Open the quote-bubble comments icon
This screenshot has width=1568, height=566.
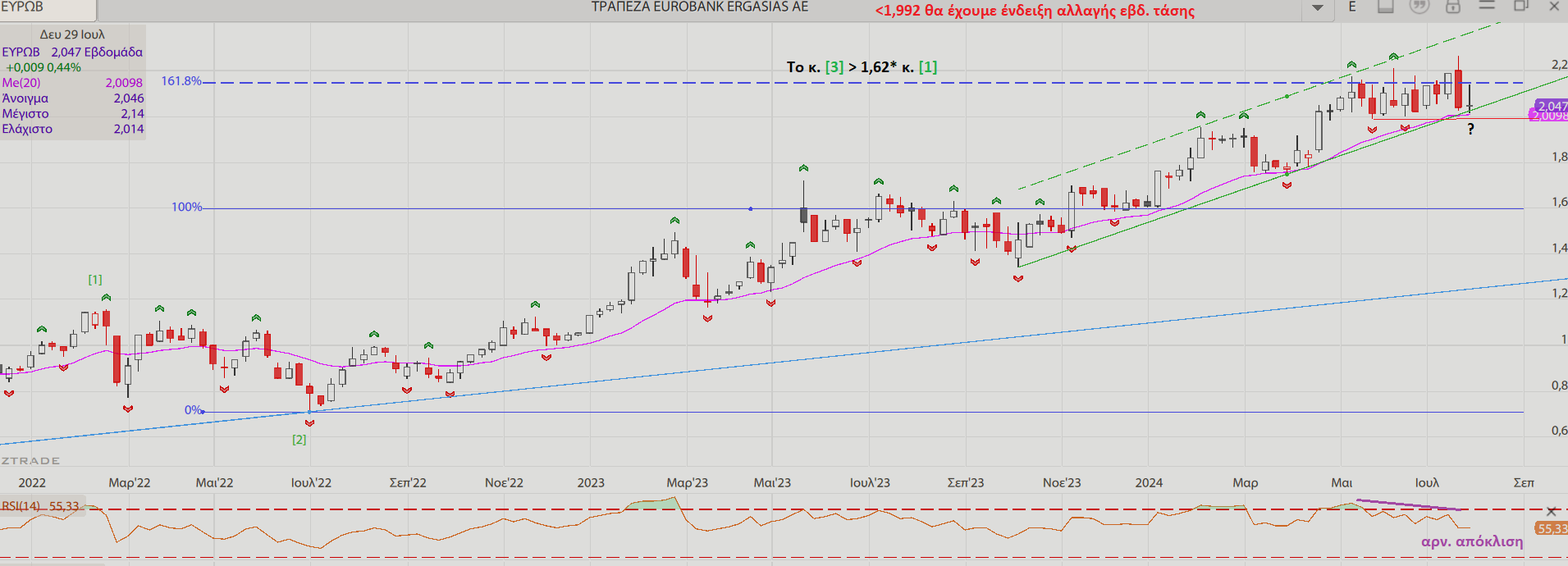click(x=1419, y=7)
